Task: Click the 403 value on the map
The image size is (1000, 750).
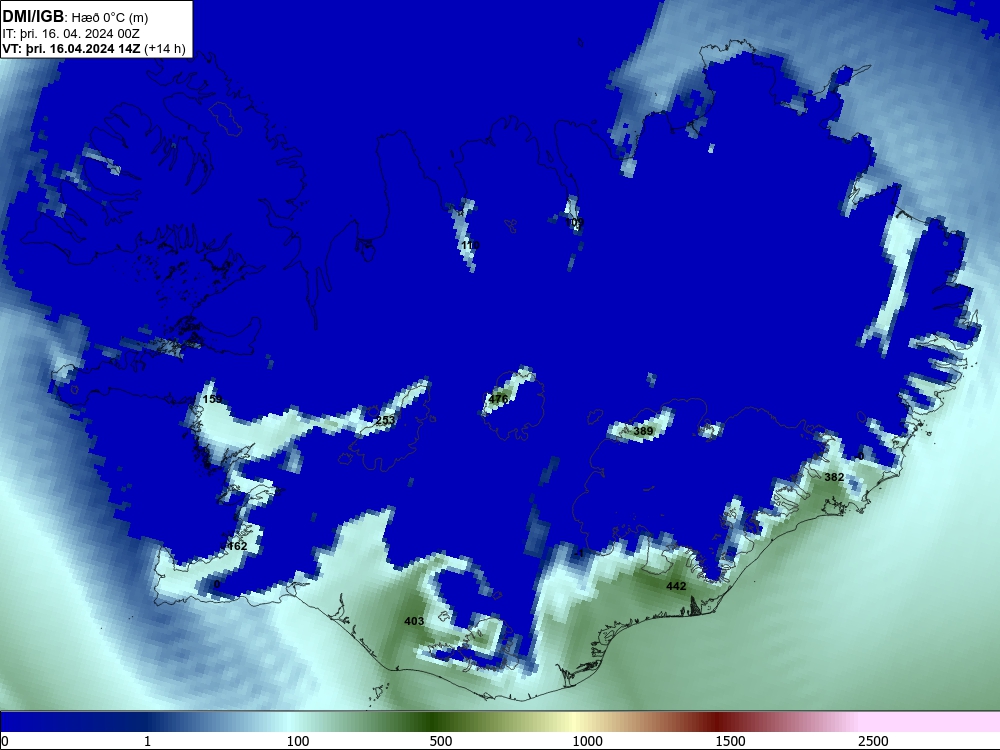Action: click(414, 621)
